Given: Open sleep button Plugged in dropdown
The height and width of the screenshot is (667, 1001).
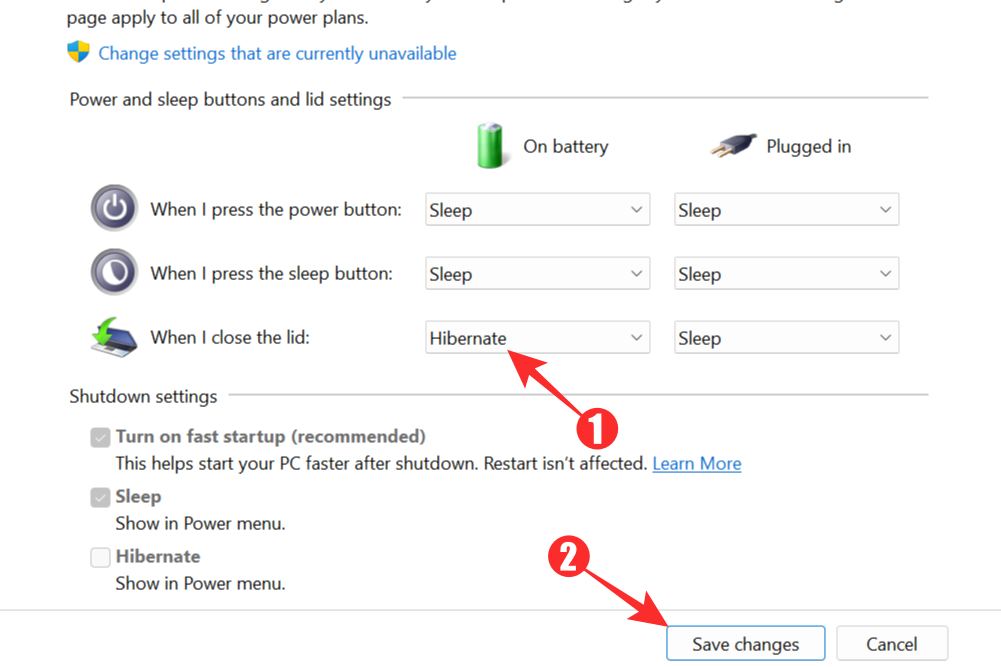Looking at the screenshot, I should pos(786,274).
